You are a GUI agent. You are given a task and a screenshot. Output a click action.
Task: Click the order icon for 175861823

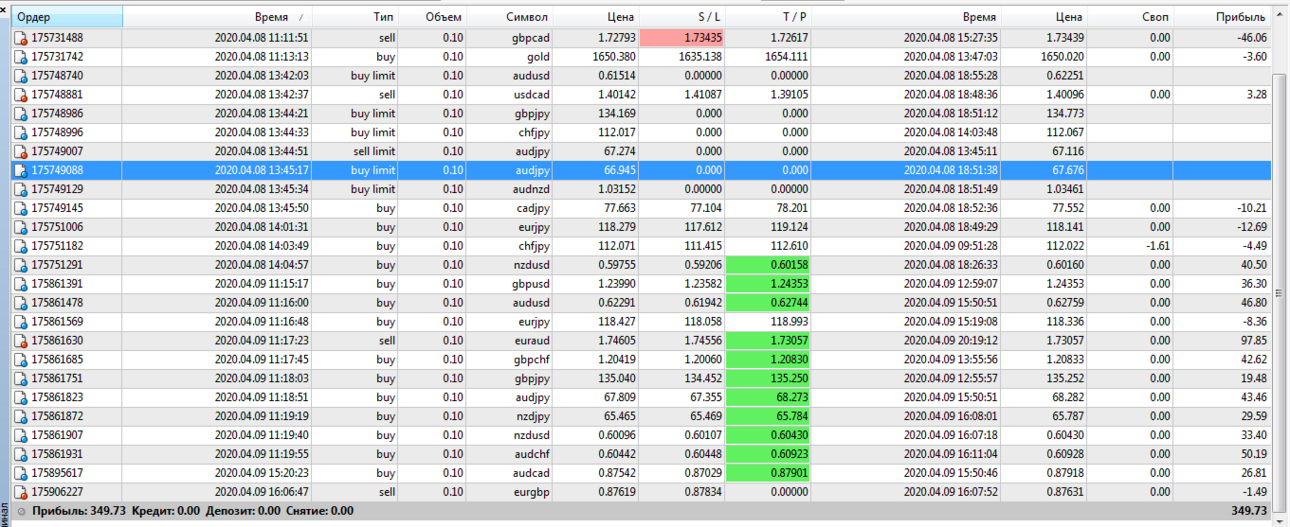click(21, 397)
